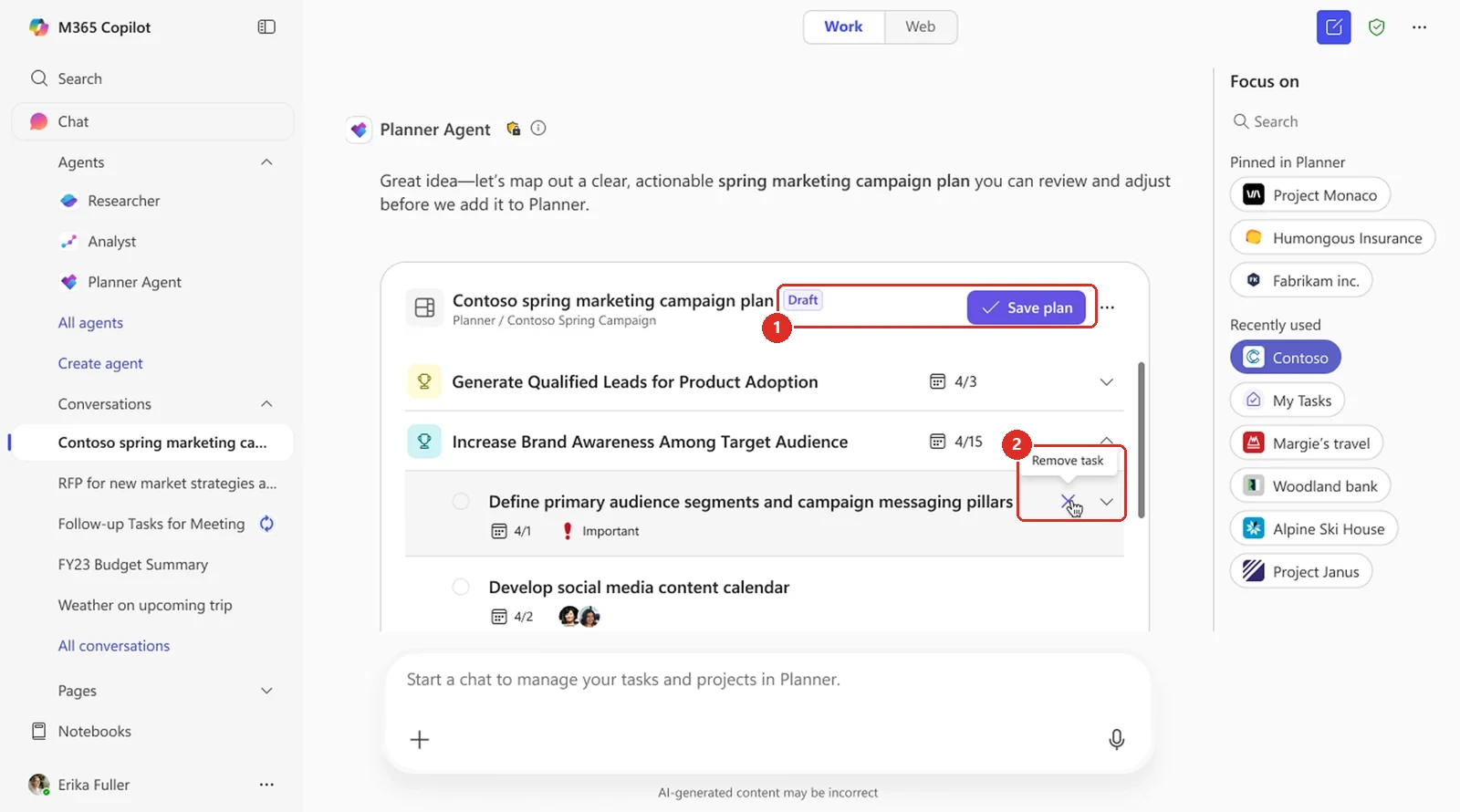Click the Generate Qualified Leads goal icon
Viewport: 1460px width, 812px height.
coord(424,382)
